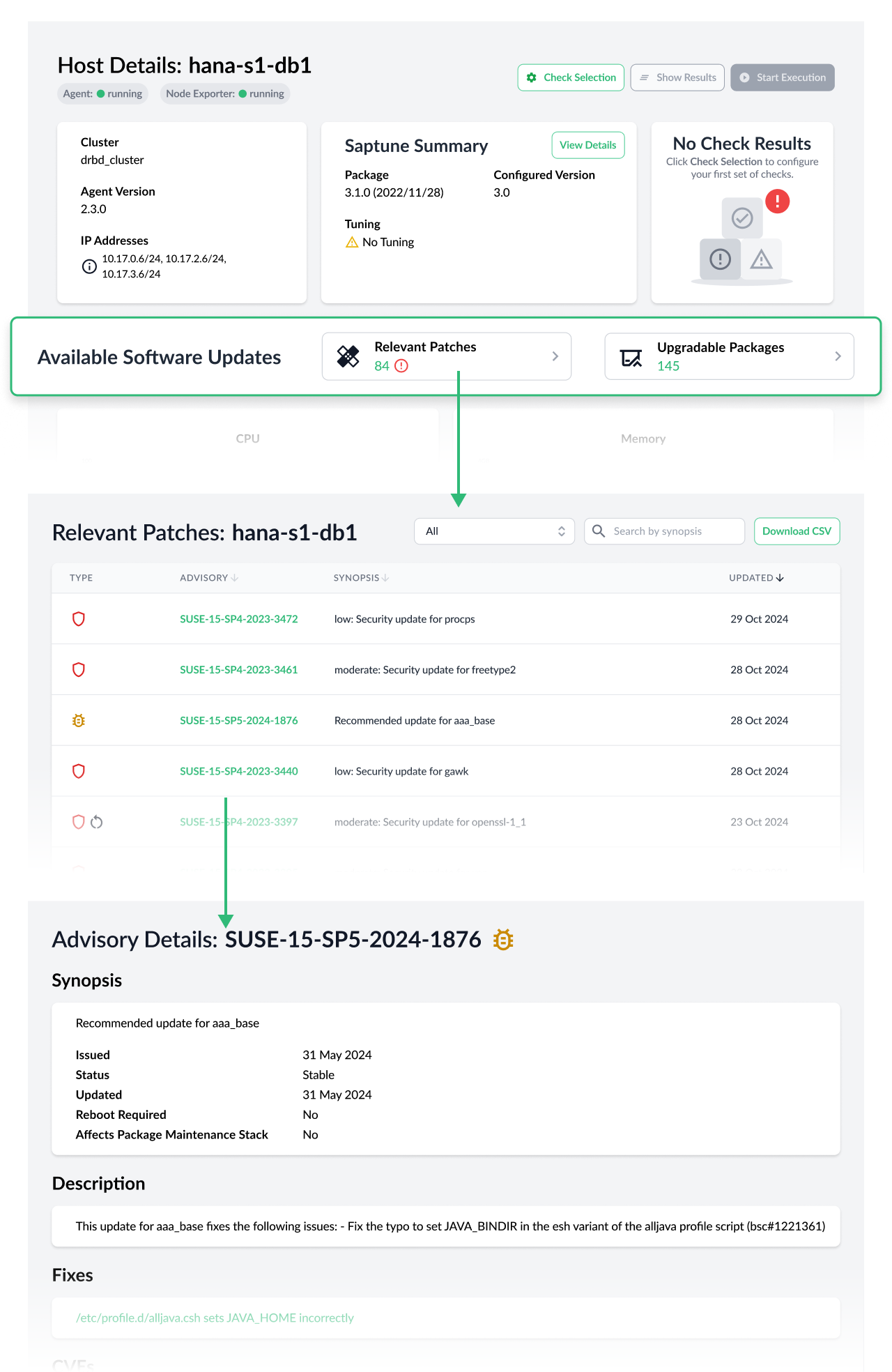Viewport: 892px width, 1372px height.
Task: Click security shield icon for procps row
Action: point(79,619)
